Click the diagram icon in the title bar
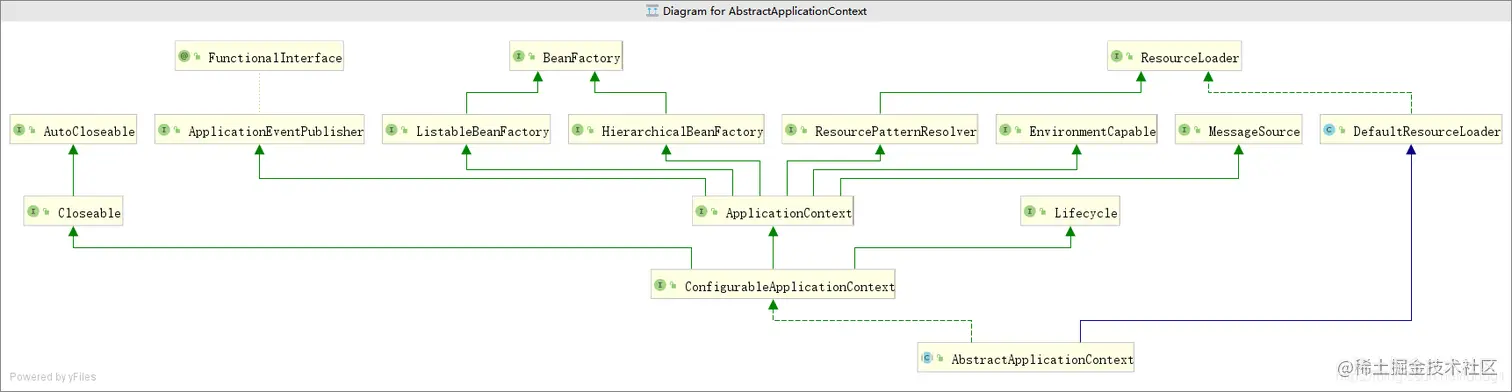This screenshot has height=392, width=1512. (652, 11)
